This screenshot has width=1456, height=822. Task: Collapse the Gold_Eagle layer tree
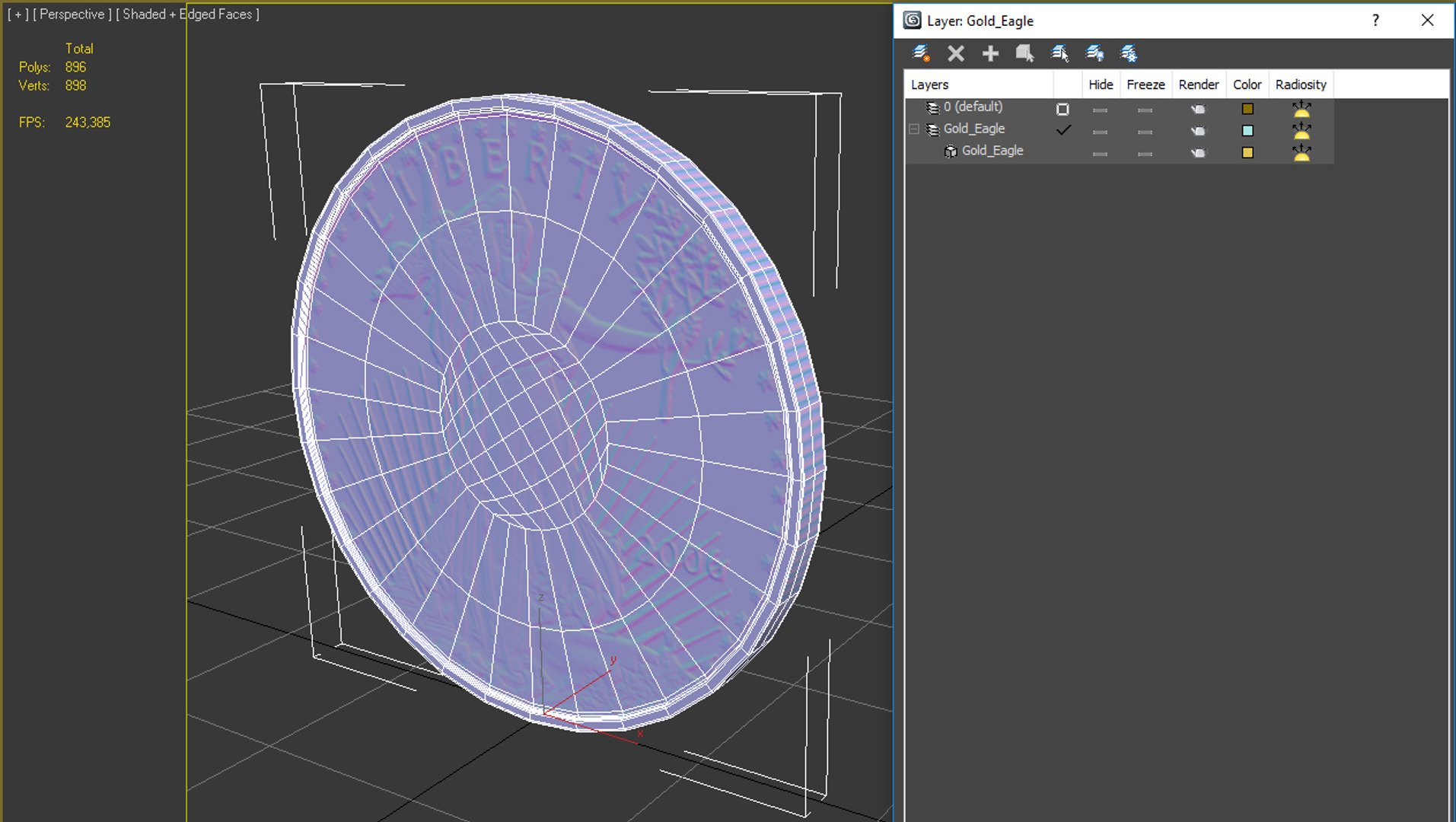[x=914, y=129]
